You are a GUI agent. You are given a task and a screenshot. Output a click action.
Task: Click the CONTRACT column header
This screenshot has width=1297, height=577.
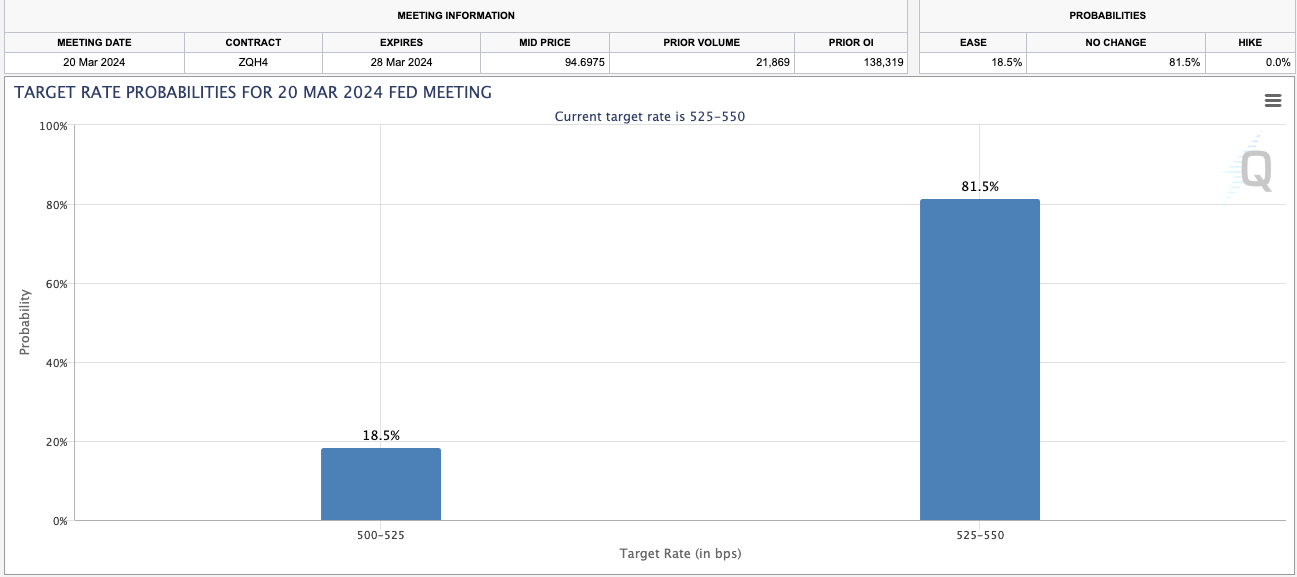coord(253,42)
